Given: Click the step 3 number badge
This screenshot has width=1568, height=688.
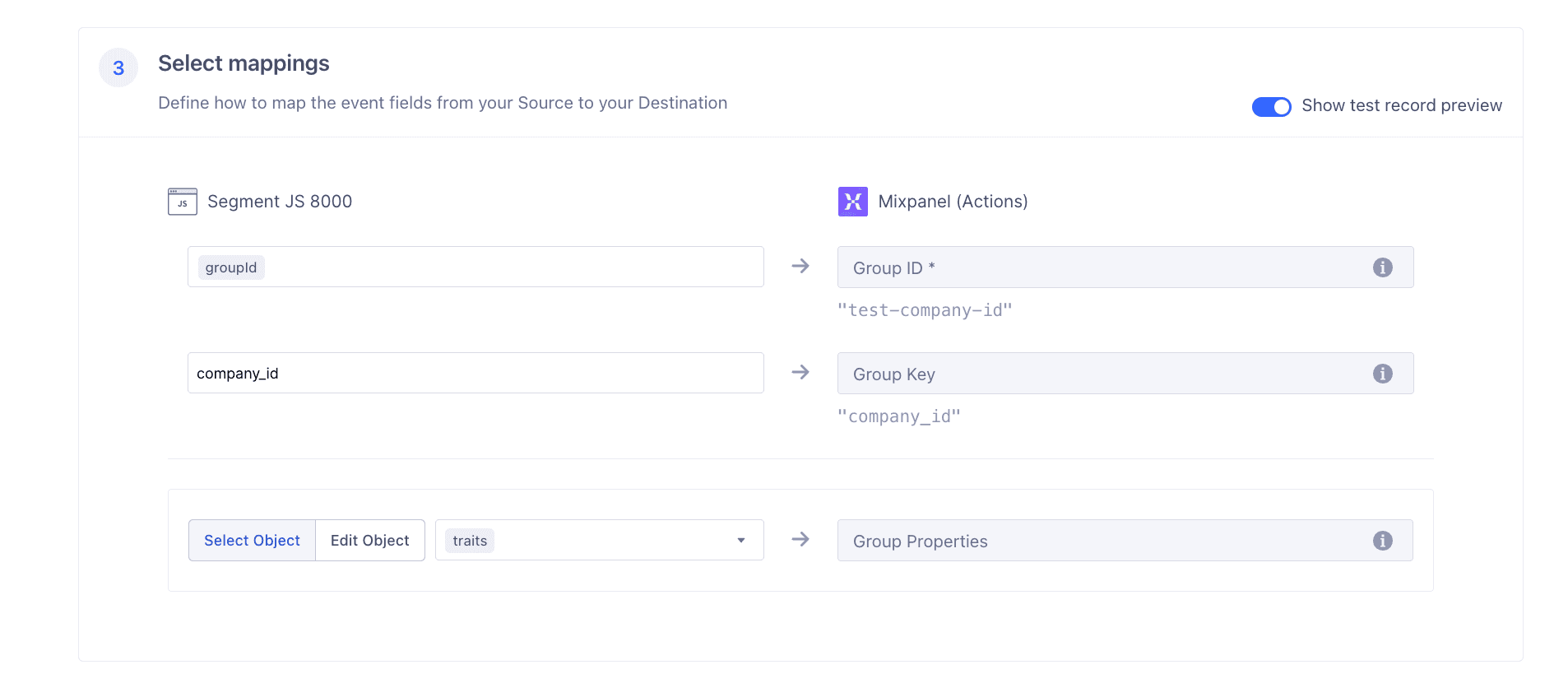Looking at the screenshot, I should [118, 67].
